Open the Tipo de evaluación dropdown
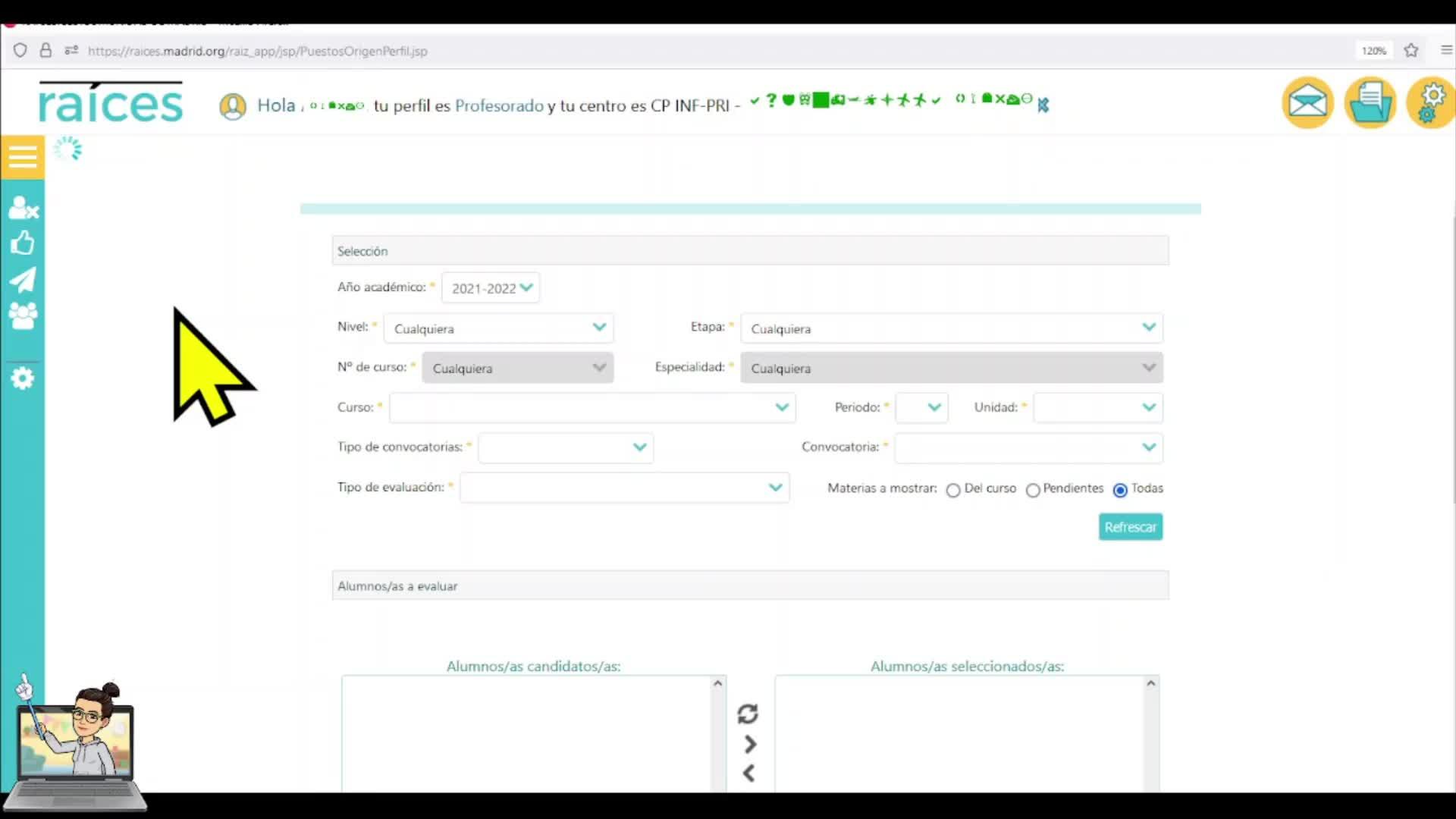Viewport: 1456px width, 819px height. coord(624,488)
